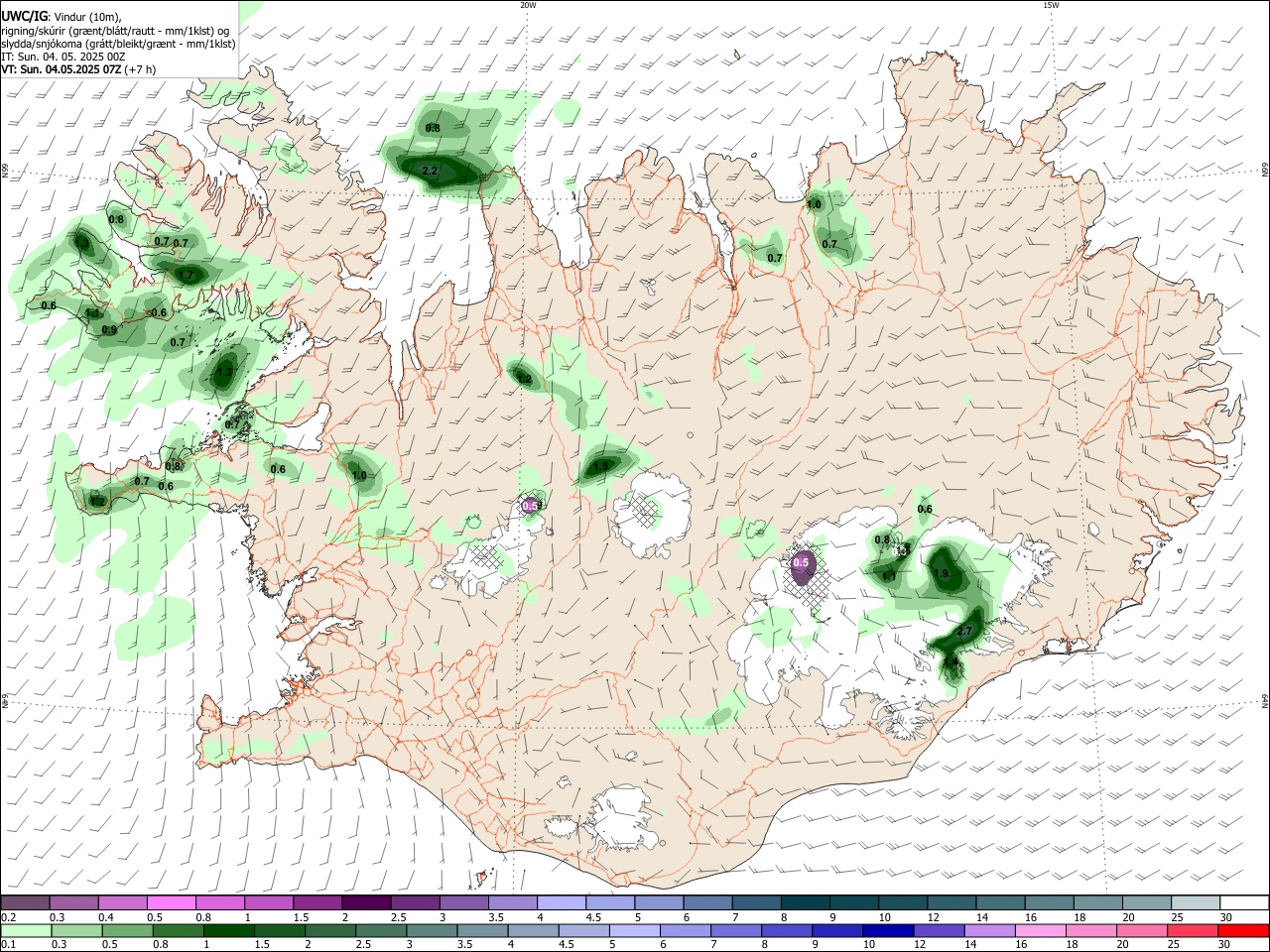Click the "0.4" label under the upper legend row
Viewport: 1270px width, 952px height.
coord(106,917)
